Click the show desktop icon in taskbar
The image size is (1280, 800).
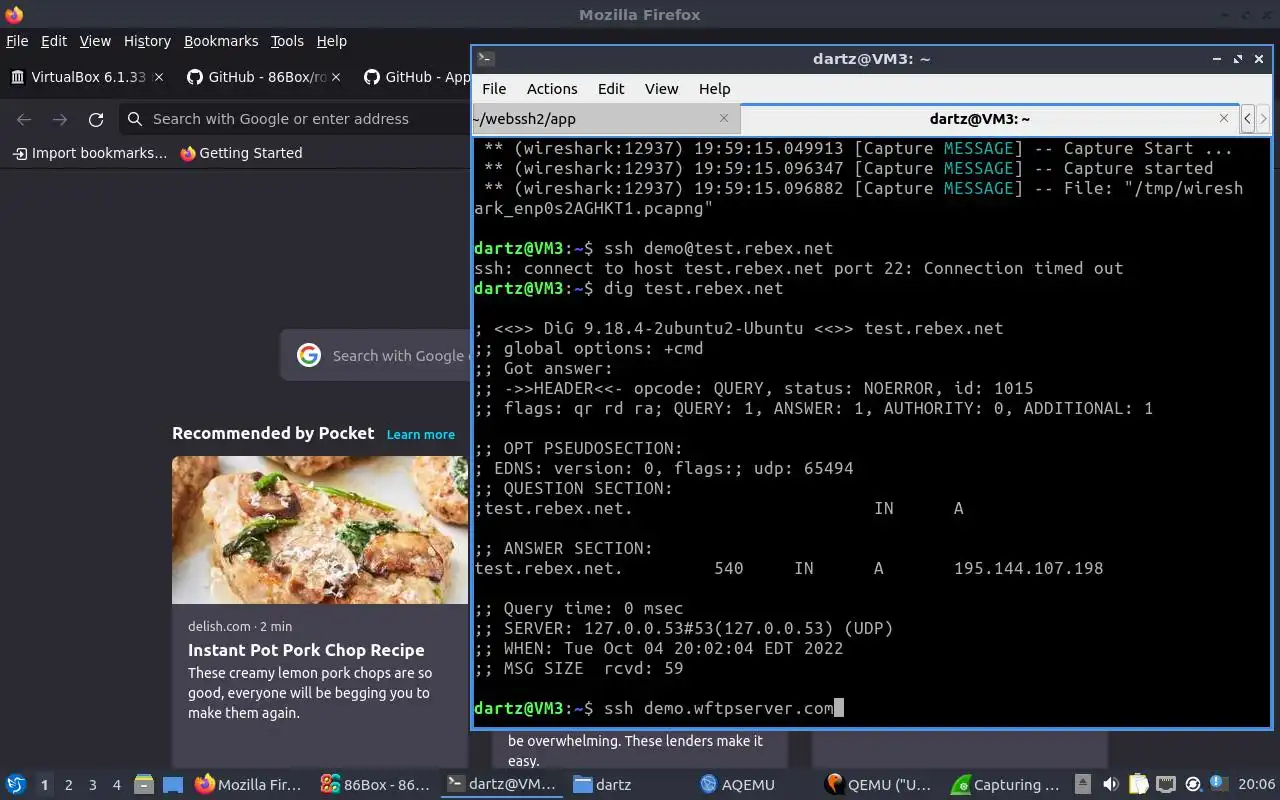172,785
